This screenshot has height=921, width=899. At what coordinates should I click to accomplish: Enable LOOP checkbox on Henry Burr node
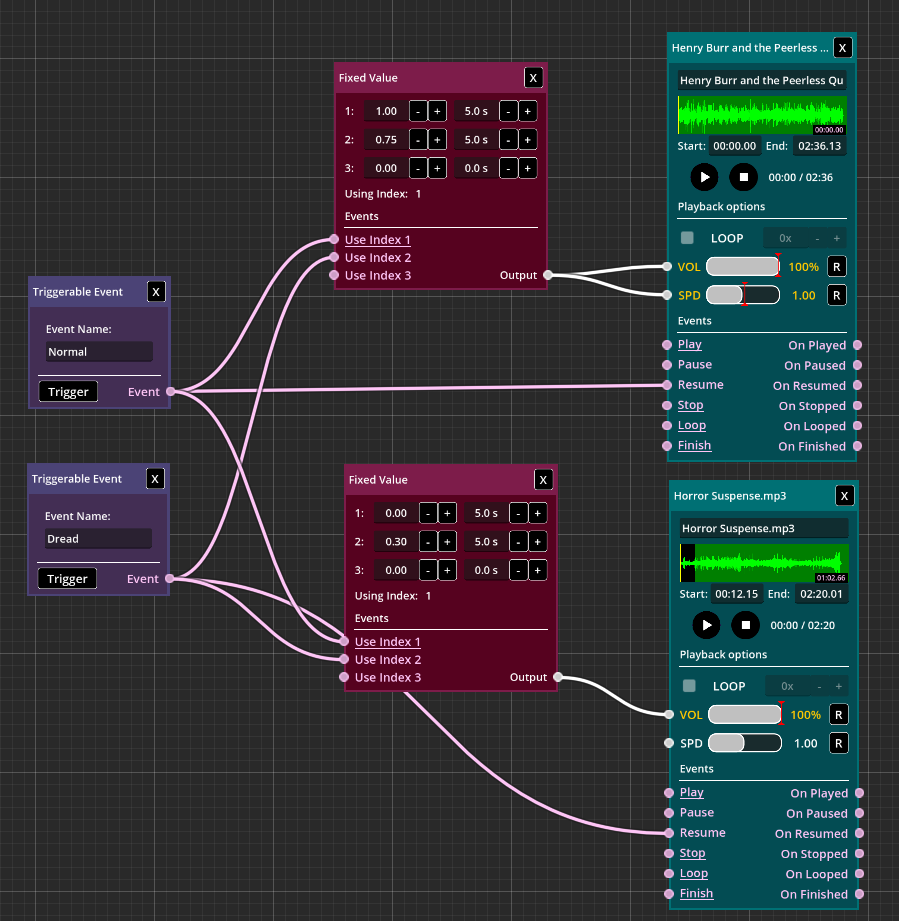pos(687,238)
